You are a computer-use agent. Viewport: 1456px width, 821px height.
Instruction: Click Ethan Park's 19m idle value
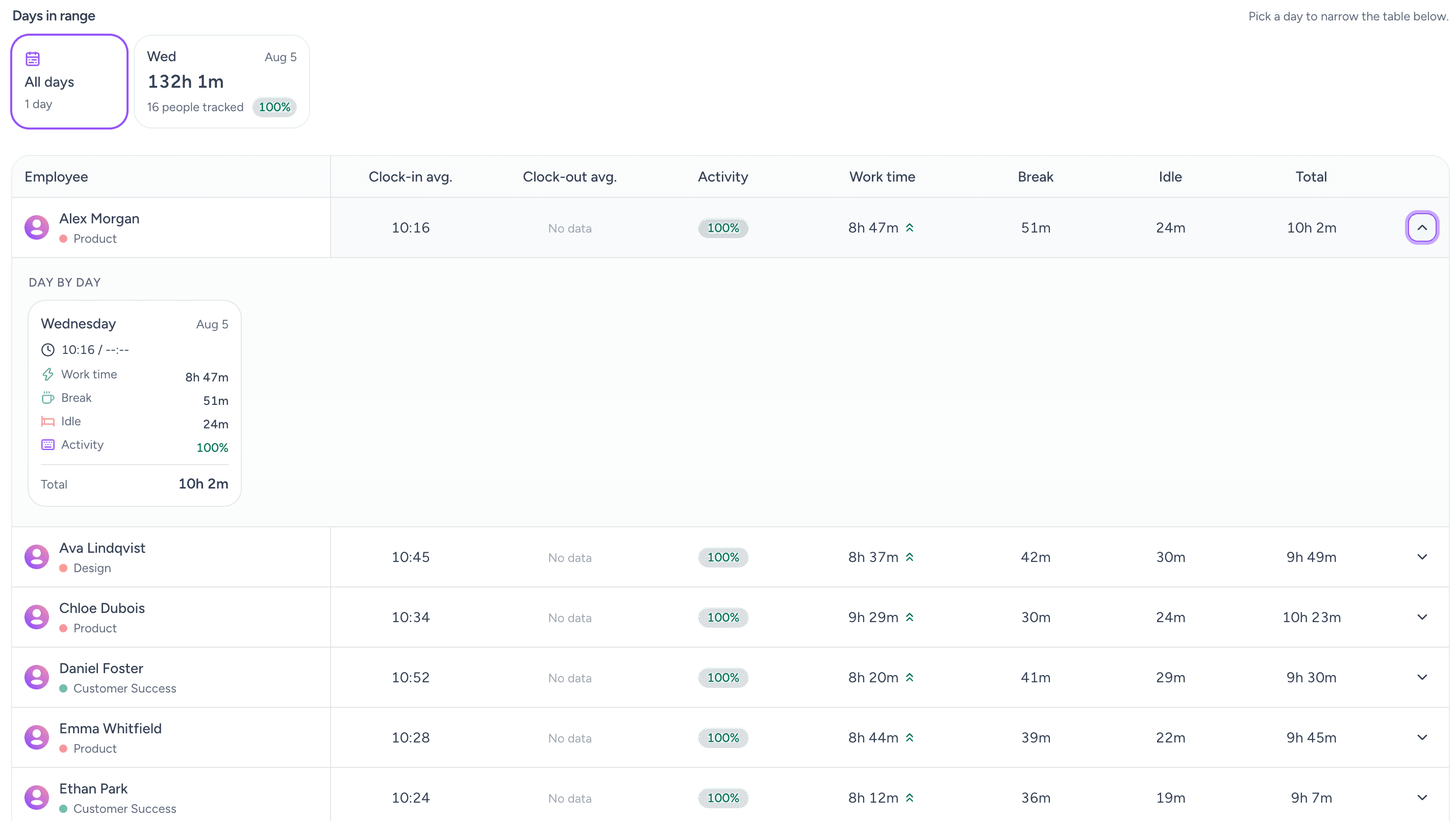(x=1170, y=798)
